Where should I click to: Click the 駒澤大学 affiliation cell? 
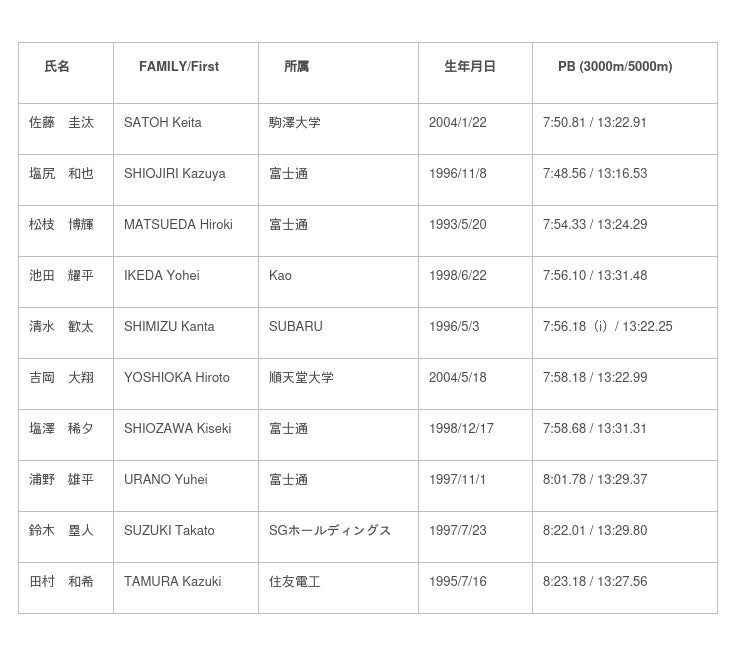[x=295, y=123]
